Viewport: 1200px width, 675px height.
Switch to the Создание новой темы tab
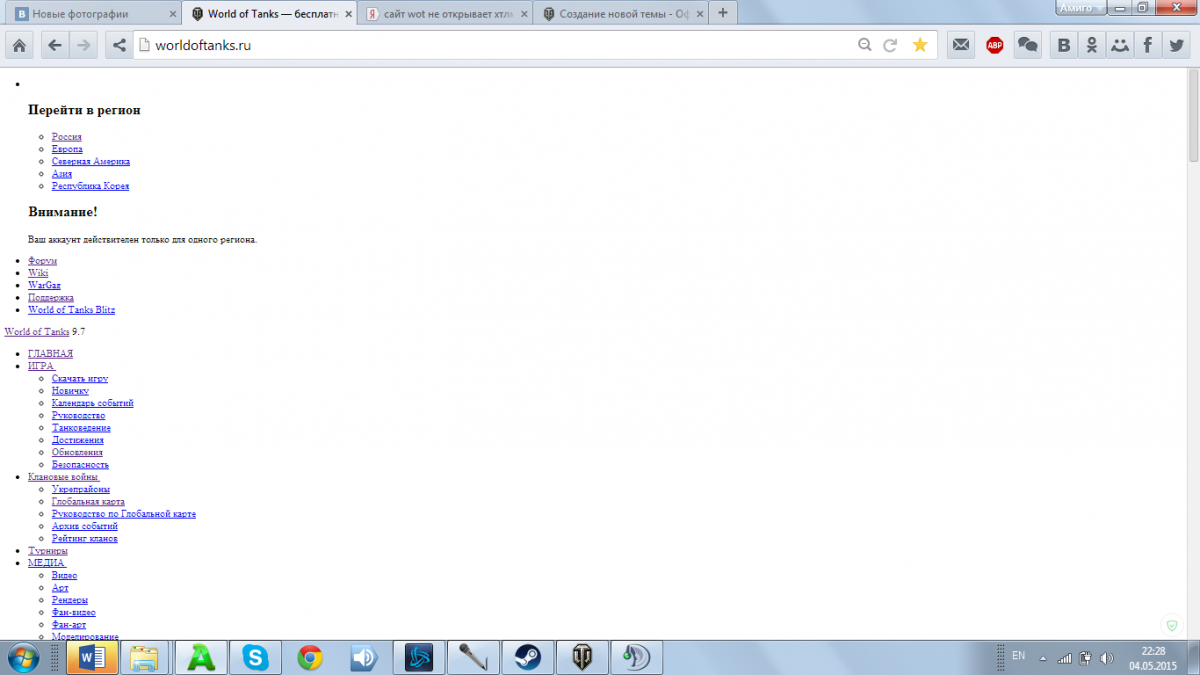tap(620, 14)
